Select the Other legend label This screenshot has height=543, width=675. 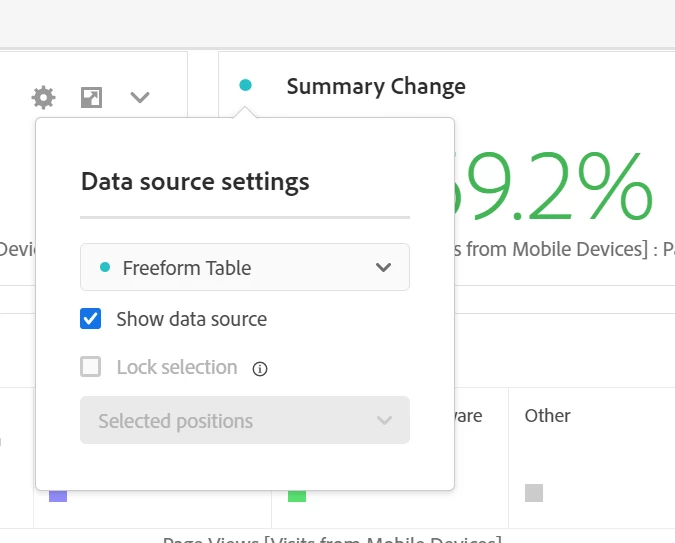tap(548, 416)
